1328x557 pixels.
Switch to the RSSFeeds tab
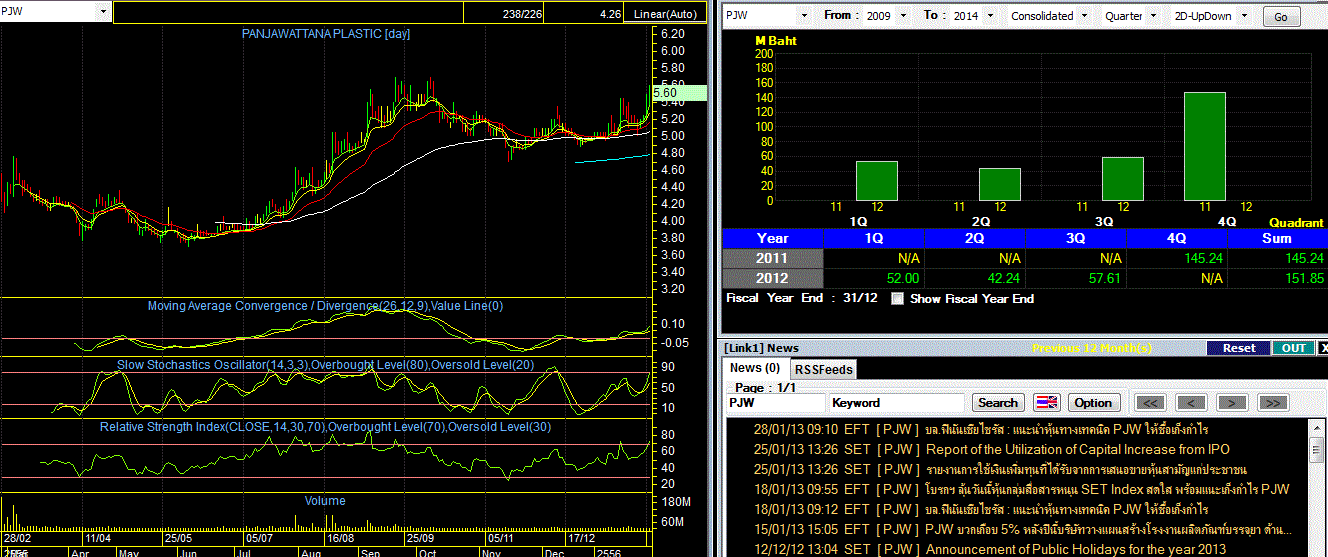coord(824,369)
